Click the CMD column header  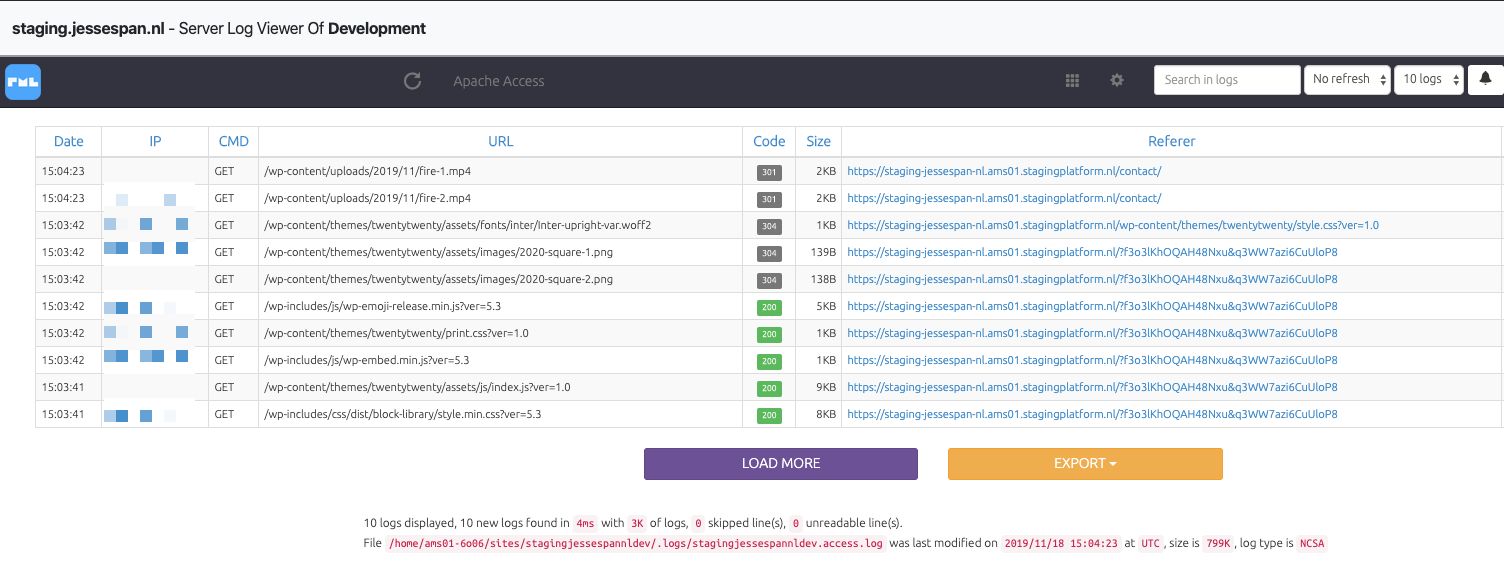click(233, 141)
